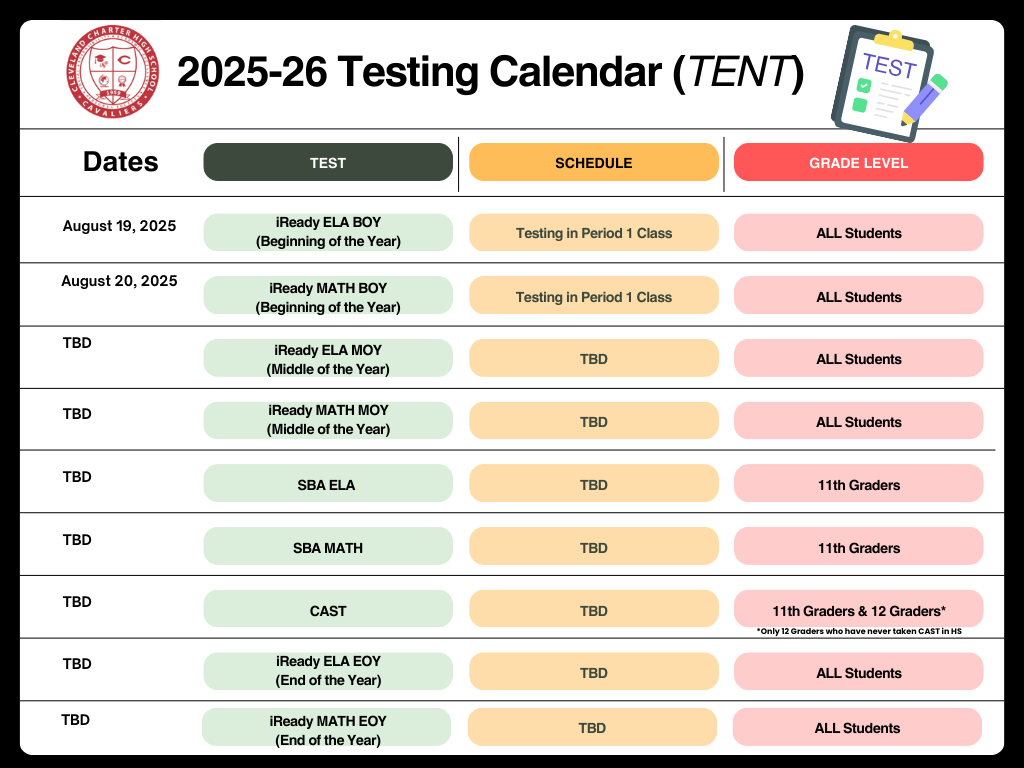Select the iReady ELA BOY test cell
The image size is (1024, 768).
coord(328,232)
